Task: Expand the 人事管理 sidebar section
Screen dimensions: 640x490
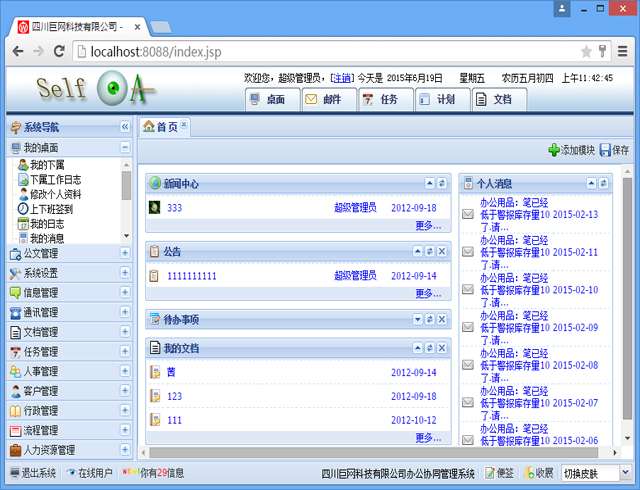Action: pyautogui.click(x=125, y=371)
